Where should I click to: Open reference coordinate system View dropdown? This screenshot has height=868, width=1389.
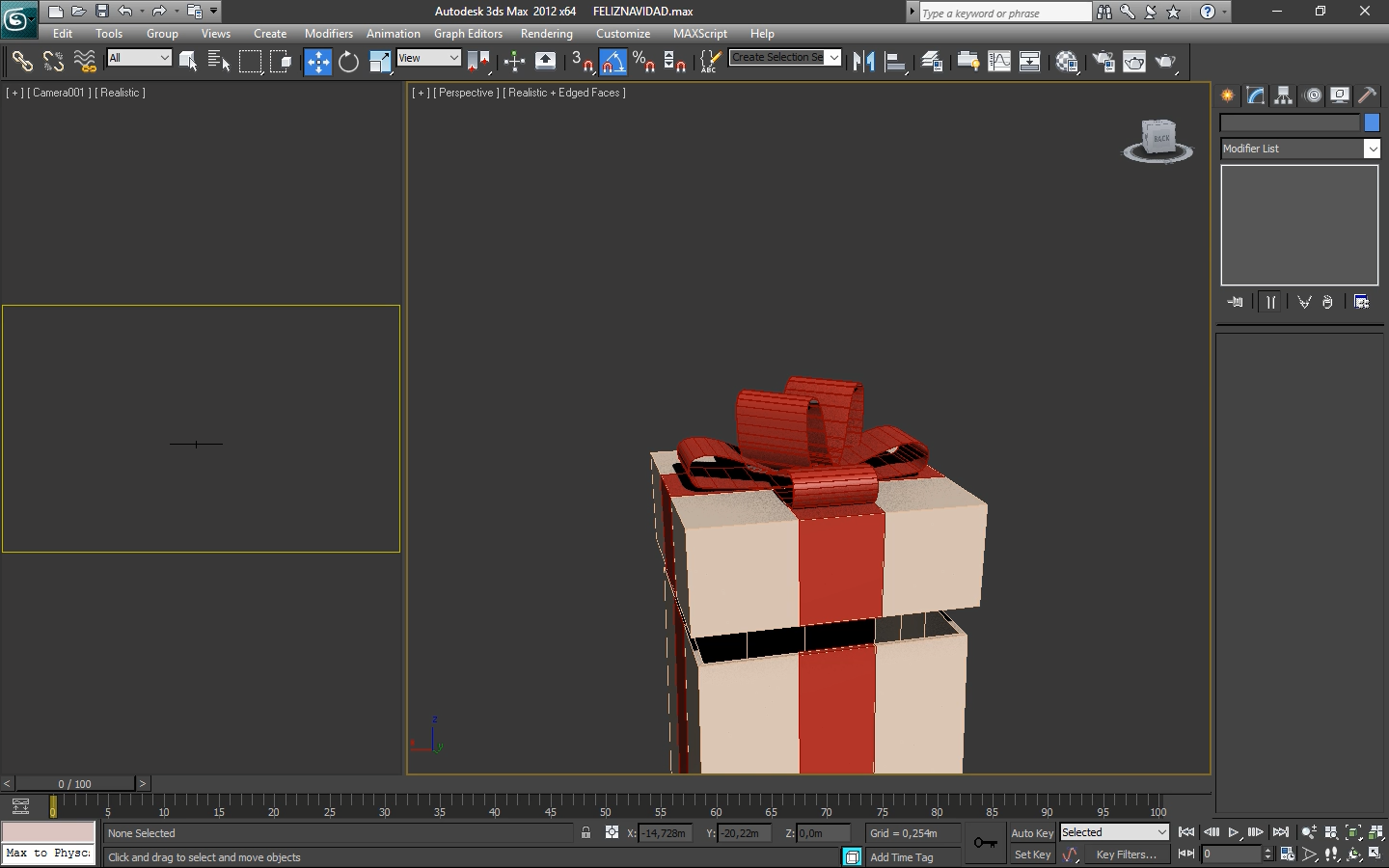point(429,58)
